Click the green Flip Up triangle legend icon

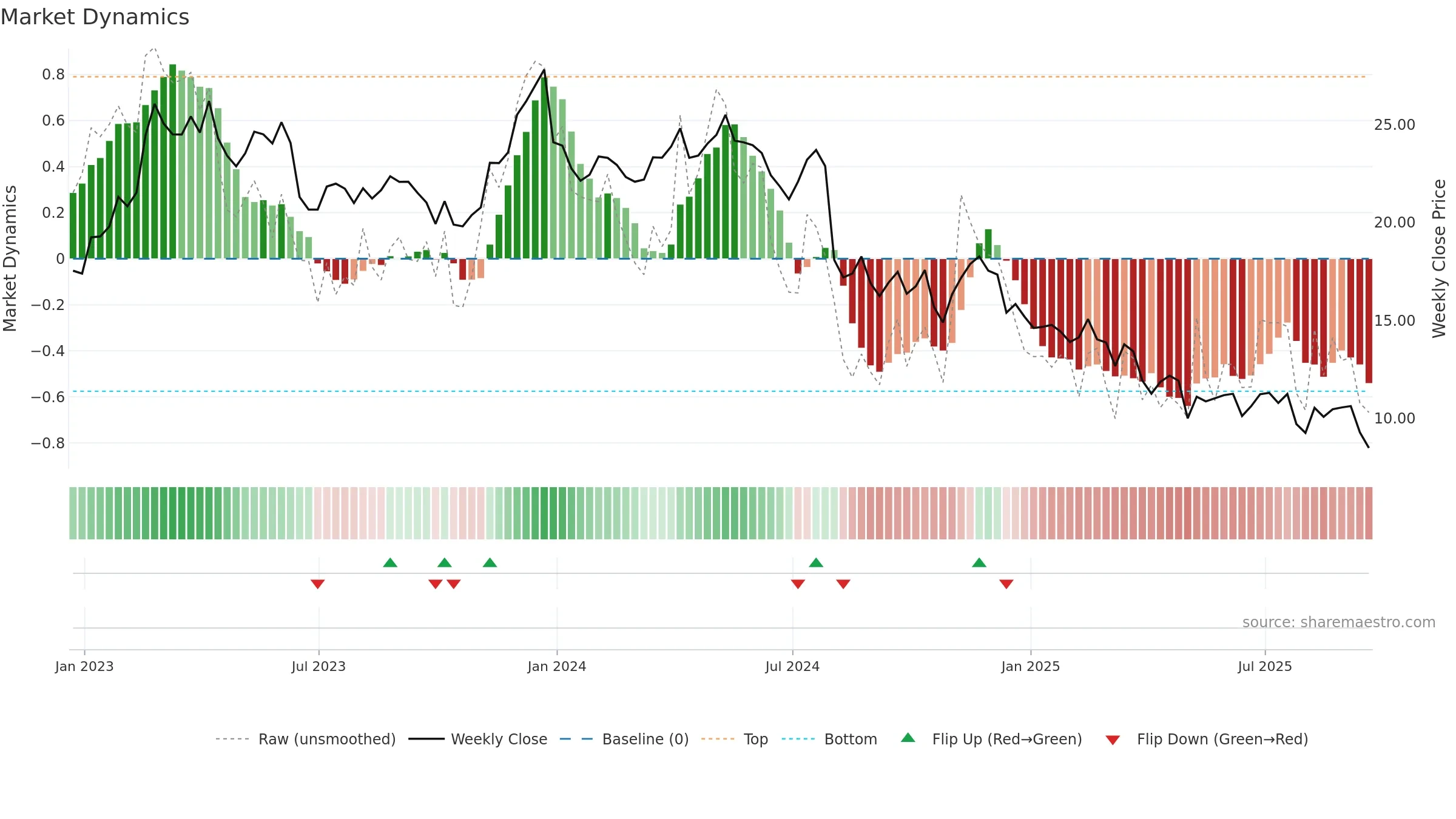[908, 738]
